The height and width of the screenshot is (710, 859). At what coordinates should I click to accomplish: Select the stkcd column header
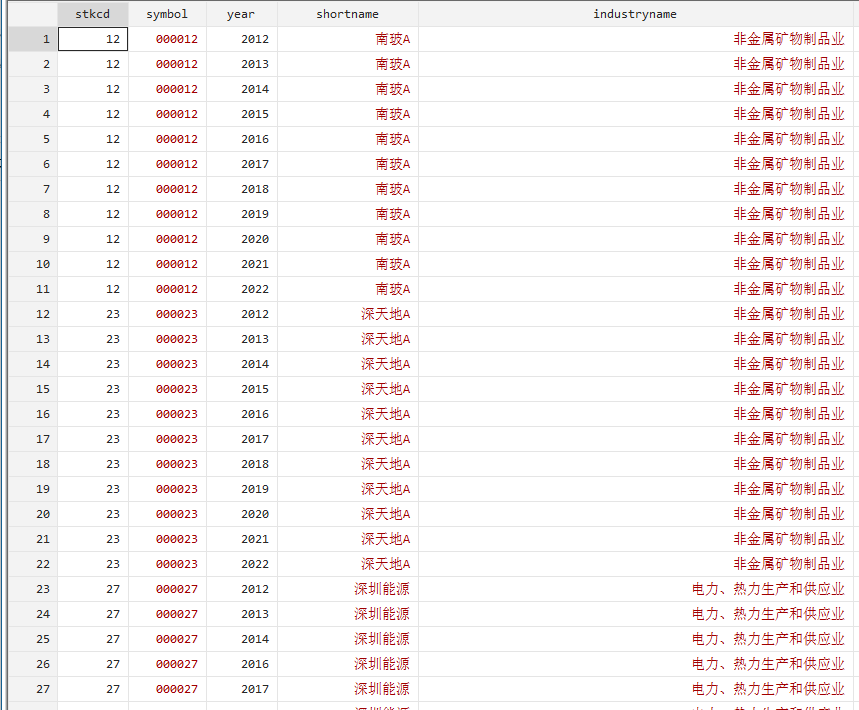point(93,14)
